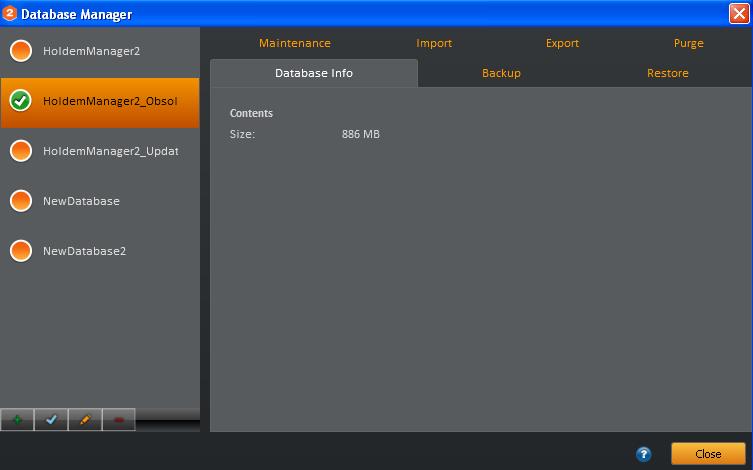Click the Database Manager window title text
The image size is (753, 470).
point(76,14)
